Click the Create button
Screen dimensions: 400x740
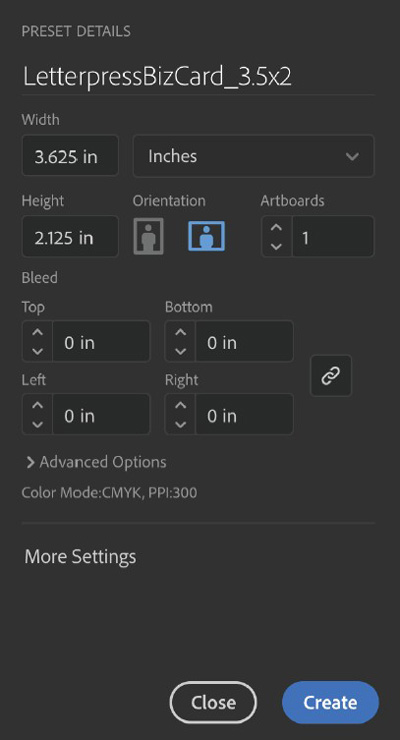pos(330,703)
